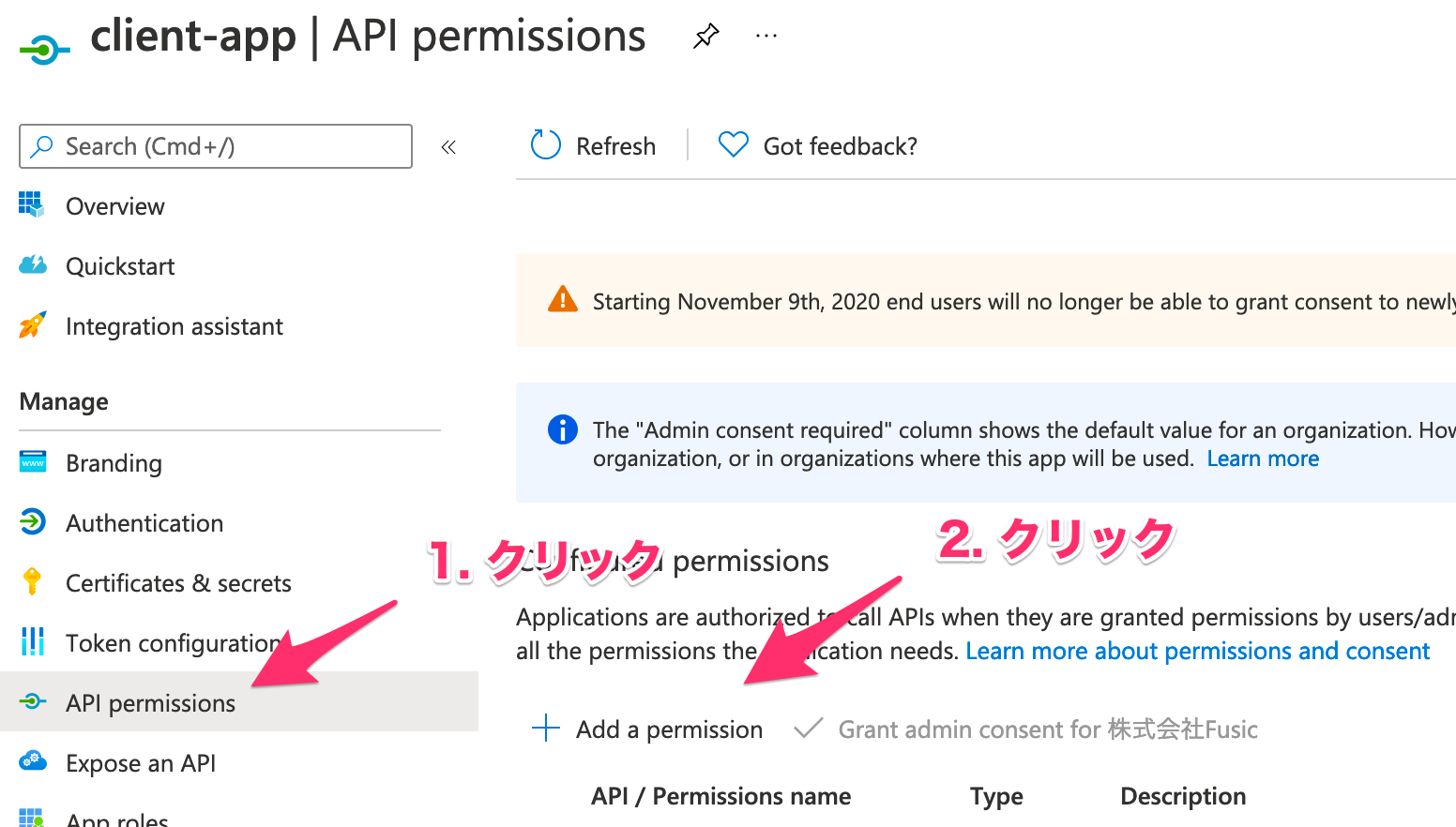Click the Refresh circular arrow icon

coord(545,145)
